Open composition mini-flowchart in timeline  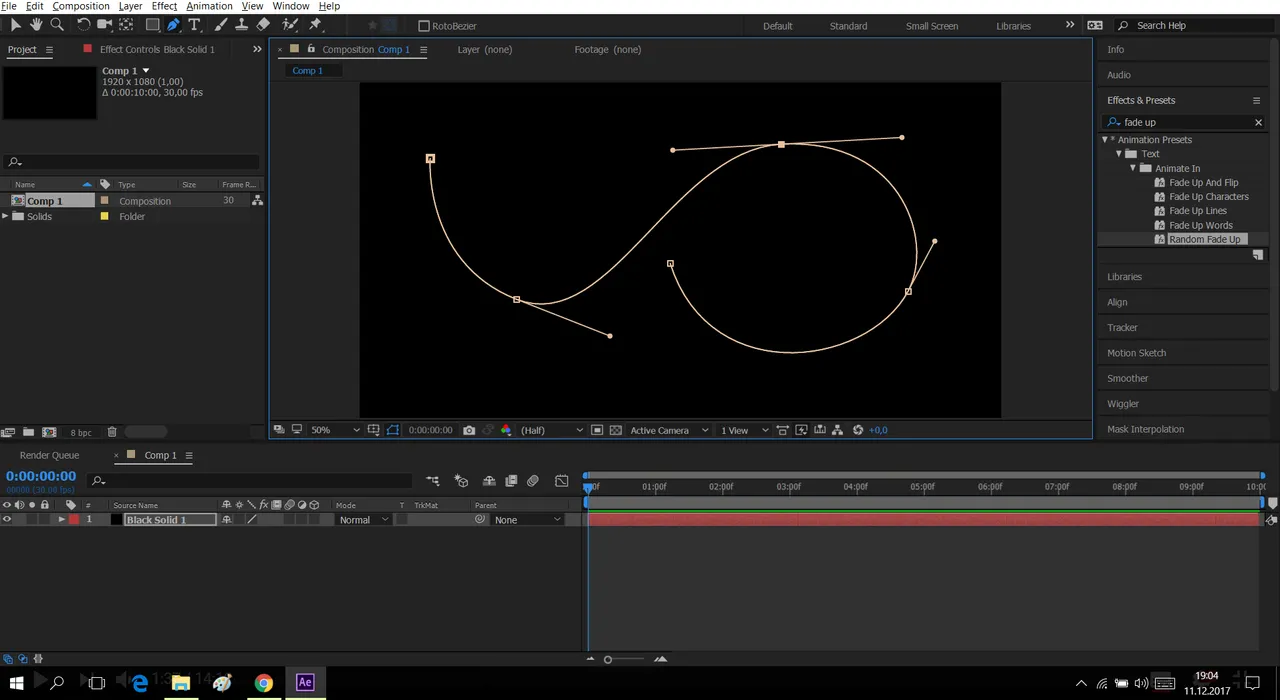[433, 481]
